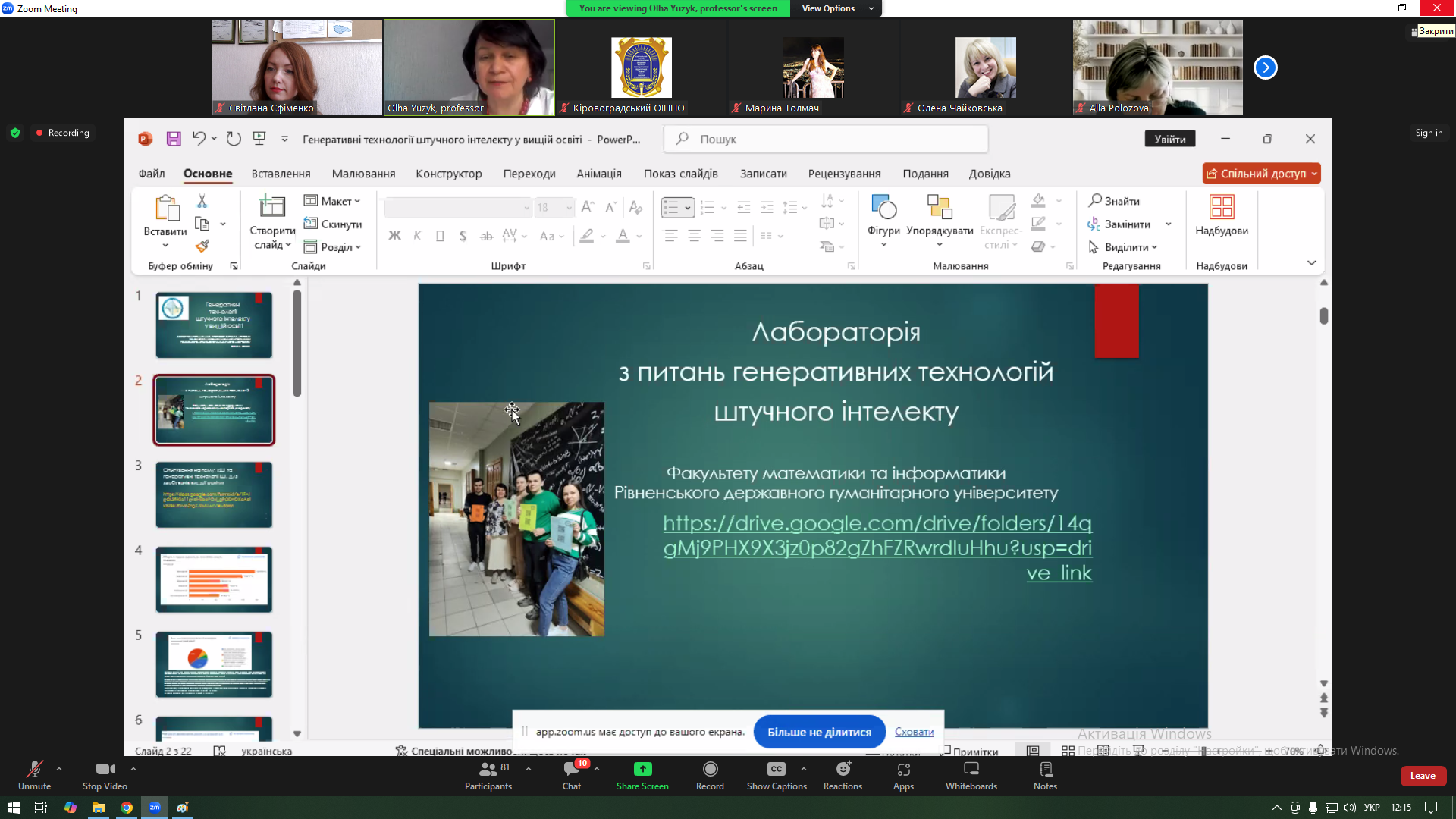
Task: Click the Zoom Record icon
Action: 710,769
